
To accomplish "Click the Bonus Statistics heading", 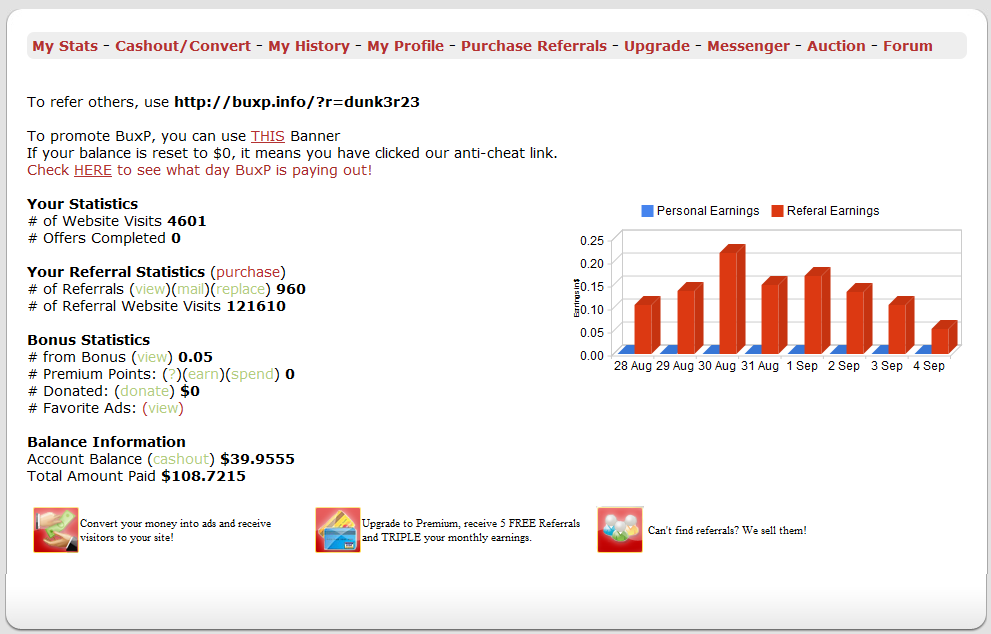I will click(88, 341).
